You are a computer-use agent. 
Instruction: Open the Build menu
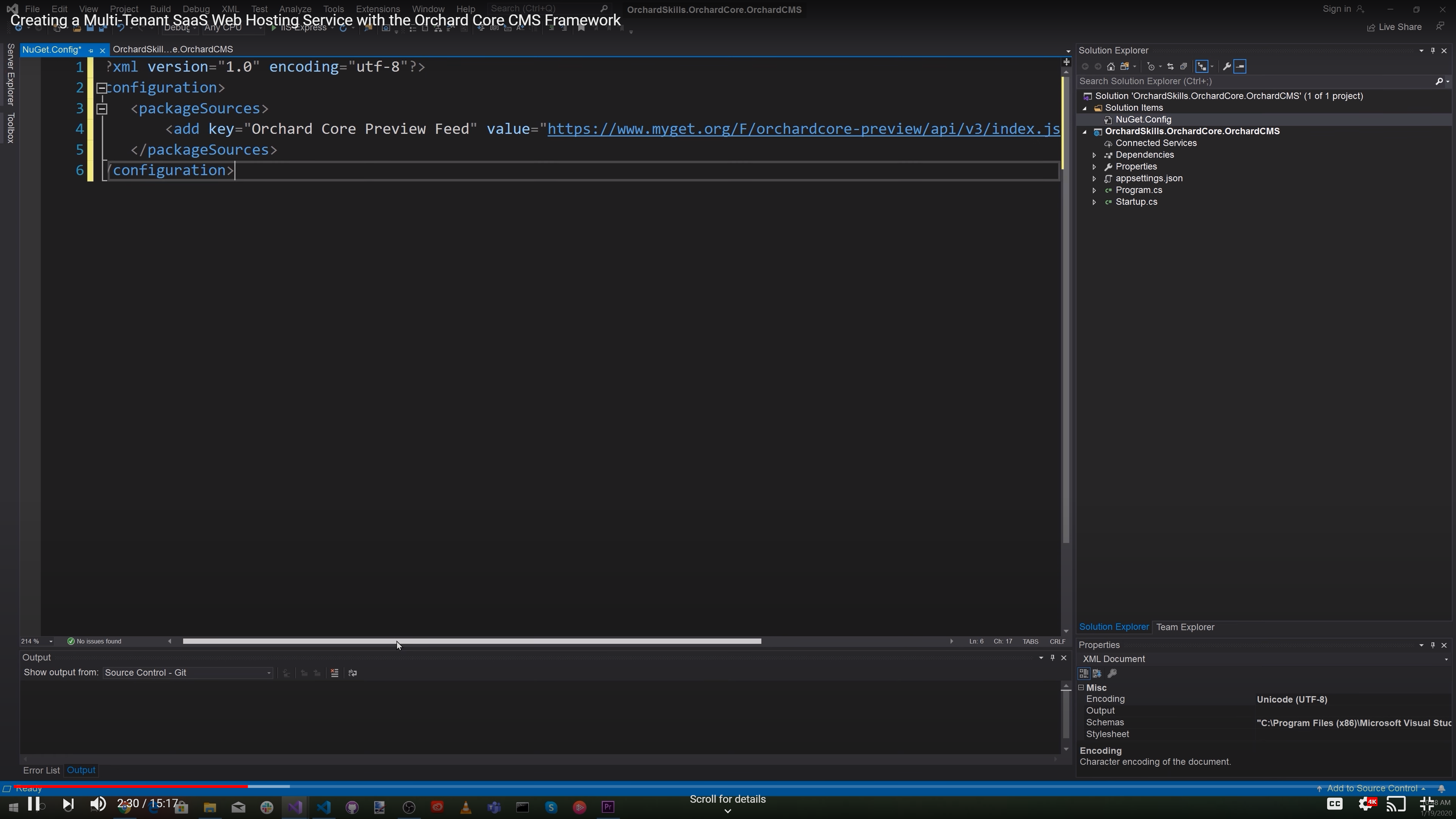point(160,9)
